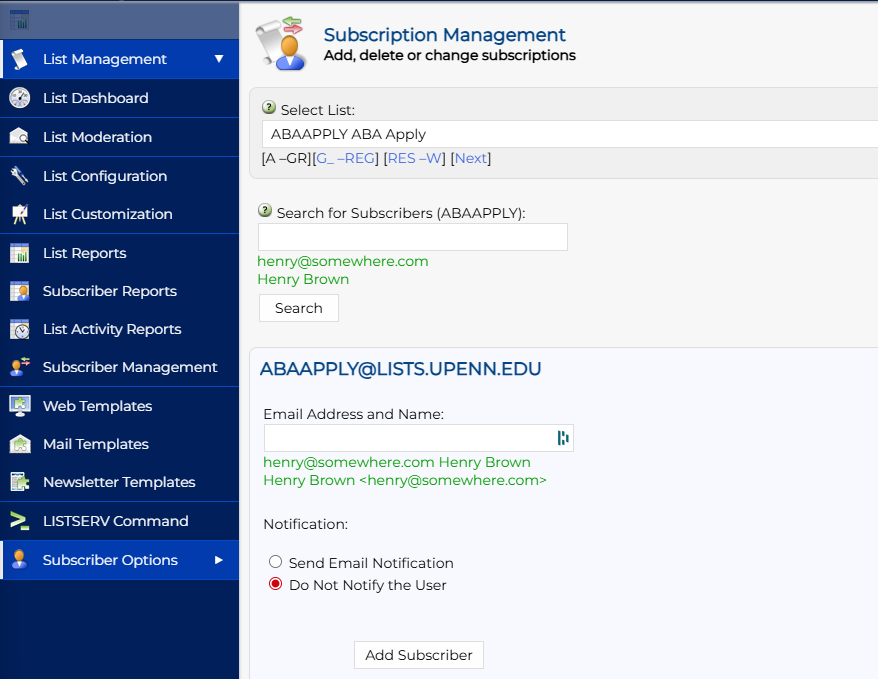
Task: Select Do Not Notify the User radio
Action: (275, 584)
